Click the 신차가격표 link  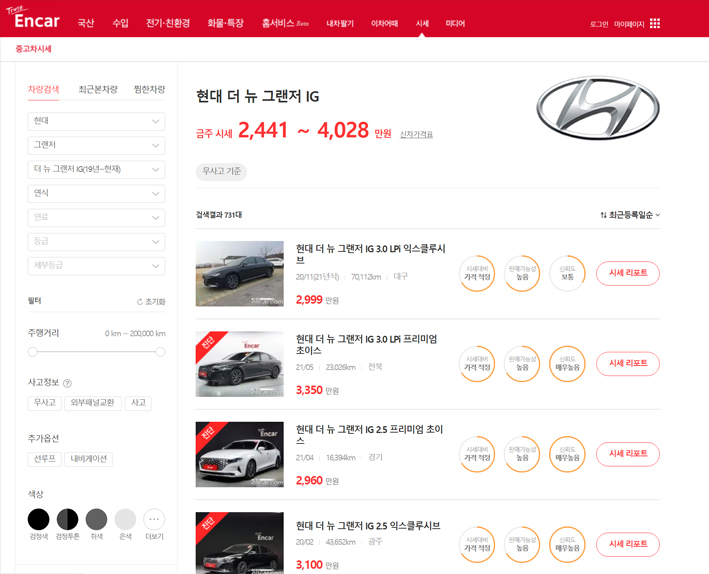[x=416, y=134]
